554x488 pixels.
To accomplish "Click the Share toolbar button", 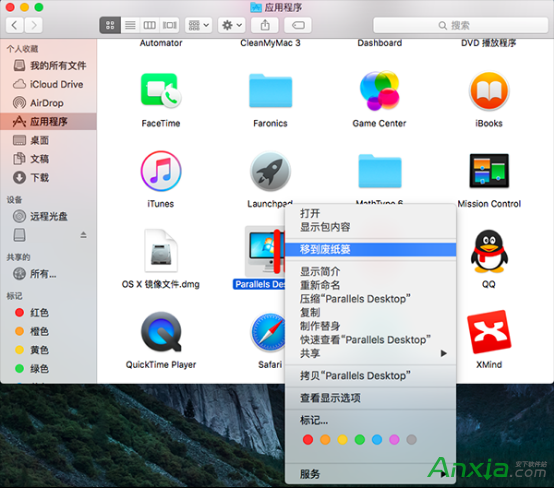I will point(265,25).
